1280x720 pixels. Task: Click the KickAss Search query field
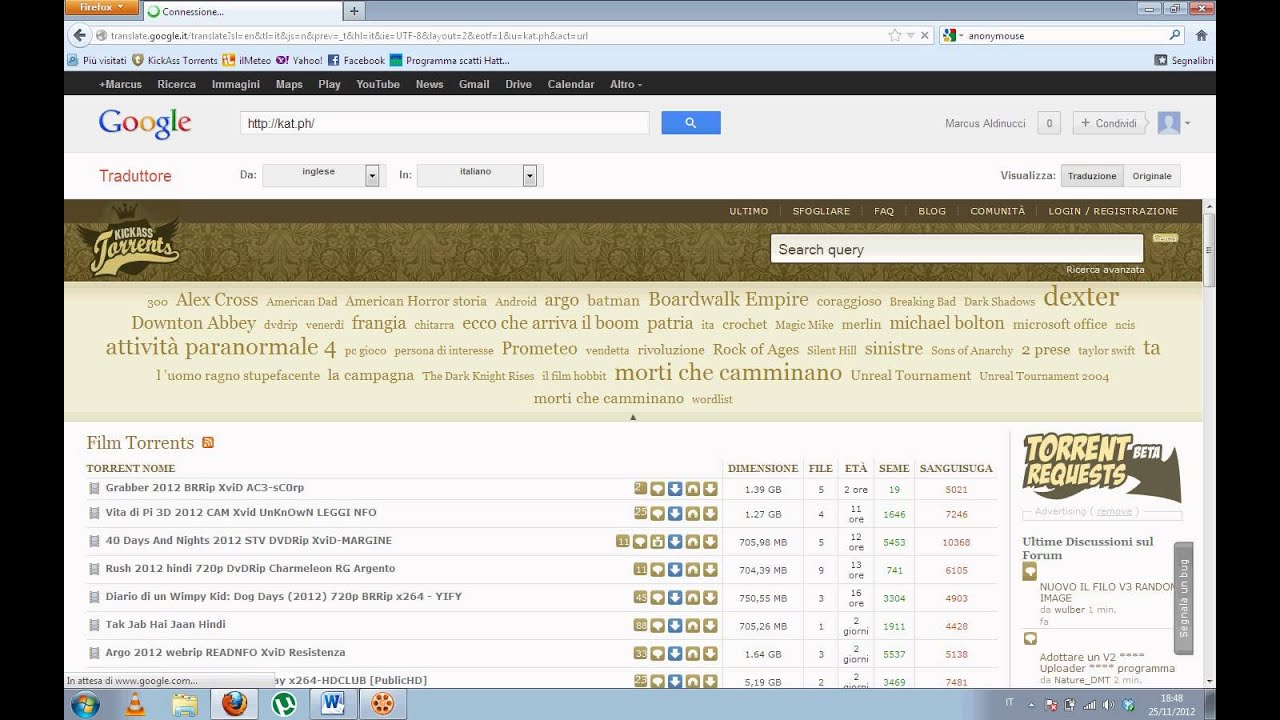coord(955,249)
